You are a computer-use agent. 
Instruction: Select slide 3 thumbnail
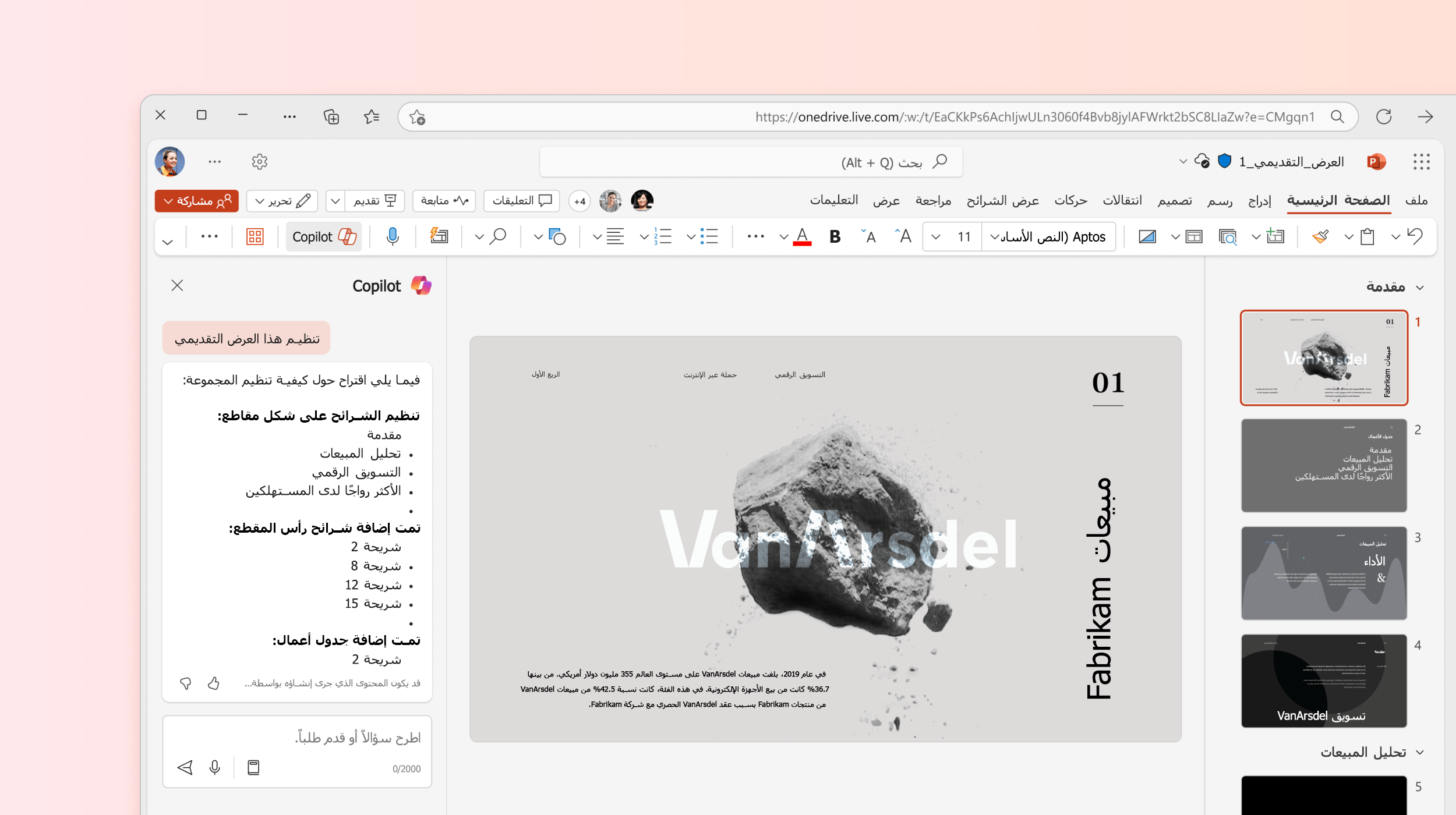[1324, 573]
